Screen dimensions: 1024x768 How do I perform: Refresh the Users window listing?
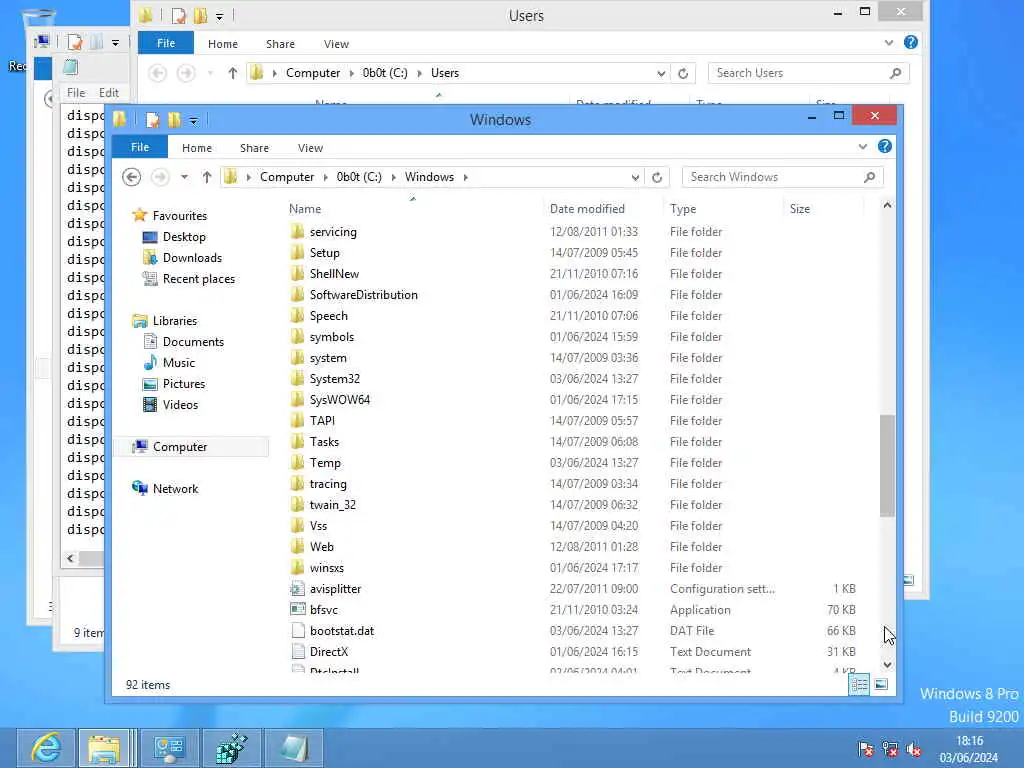pyautogui.click(x=683, y=73)
